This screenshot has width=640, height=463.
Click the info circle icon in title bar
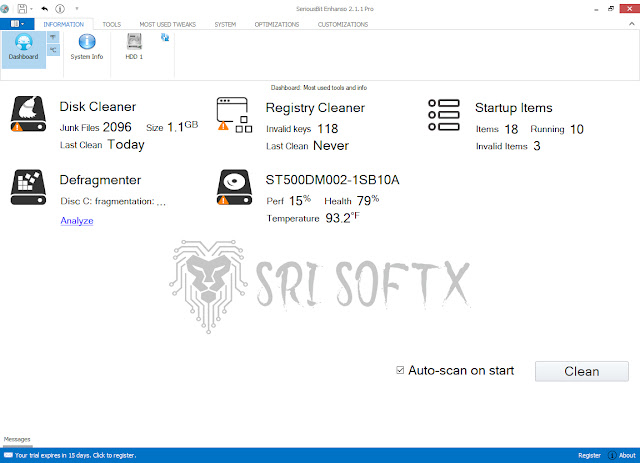click(60, 9)
